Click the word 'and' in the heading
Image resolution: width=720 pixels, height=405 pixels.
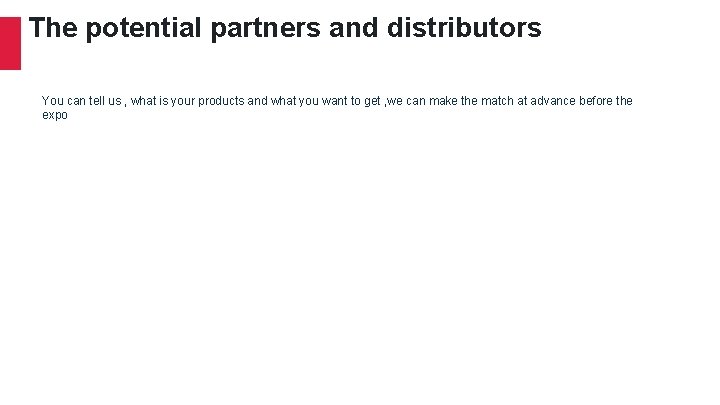pyautogui.click(x=354, y=28)
